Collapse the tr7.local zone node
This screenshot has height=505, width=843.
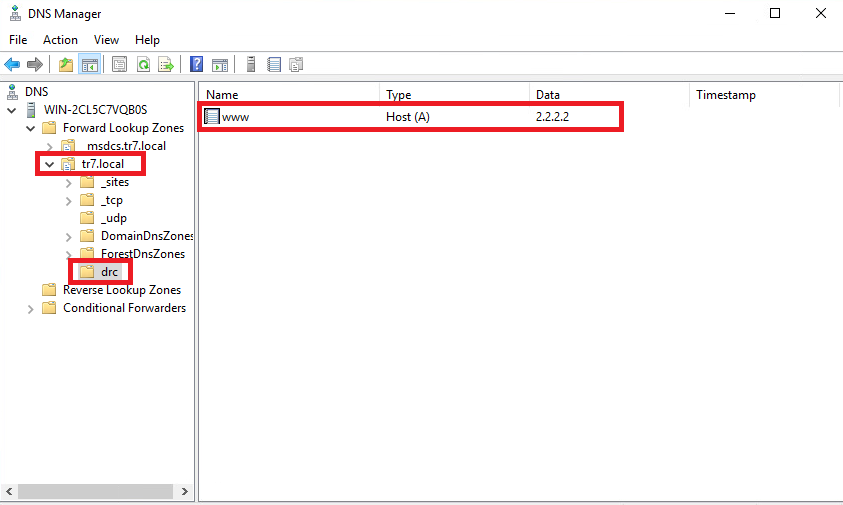tap(49, 165)
